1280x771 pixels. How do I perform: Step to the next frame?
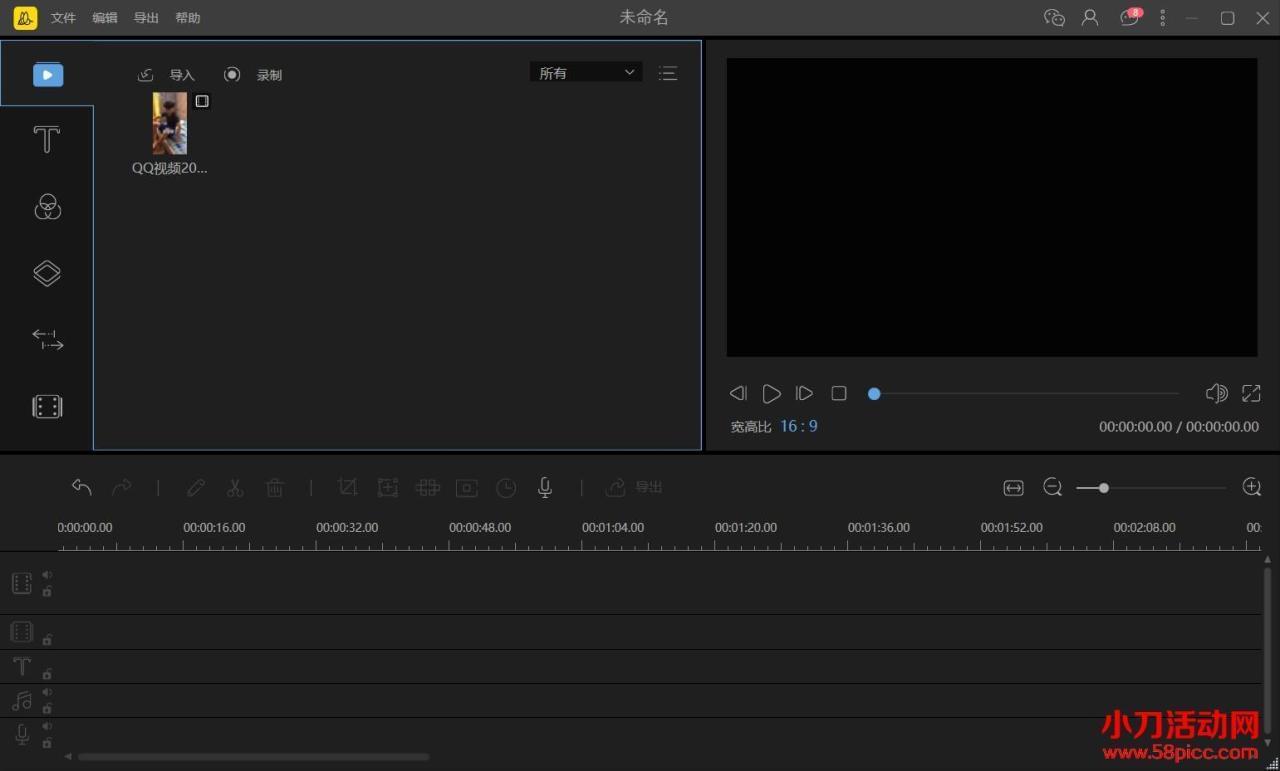804,393
